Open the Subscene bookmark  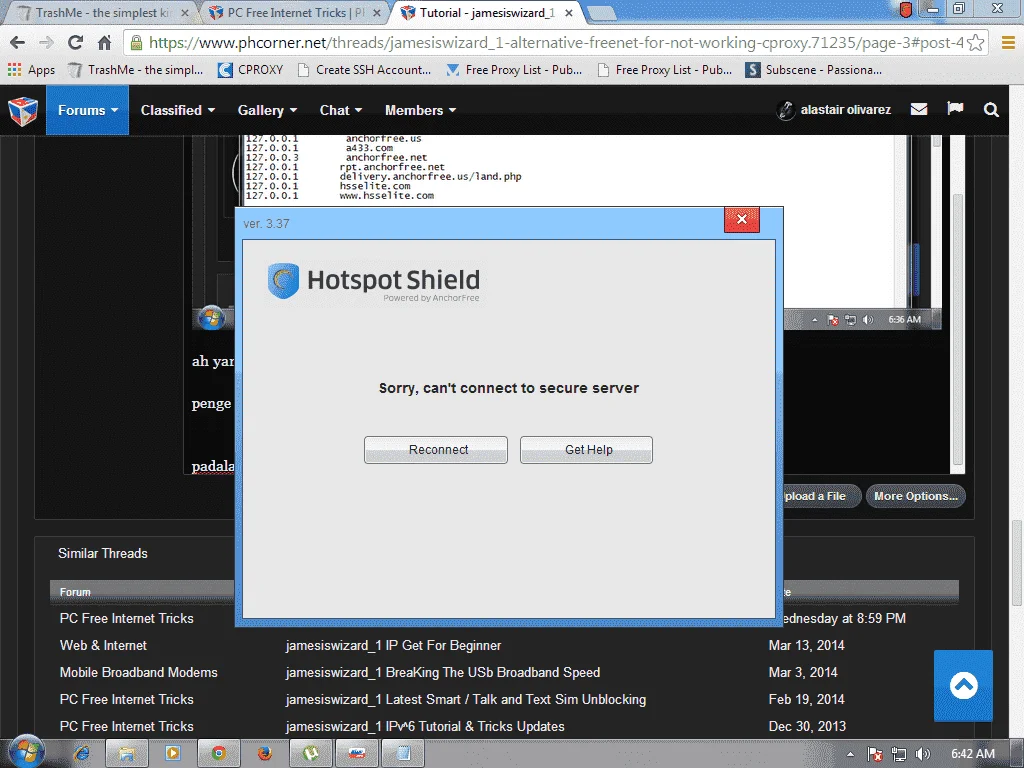[814, 70]
